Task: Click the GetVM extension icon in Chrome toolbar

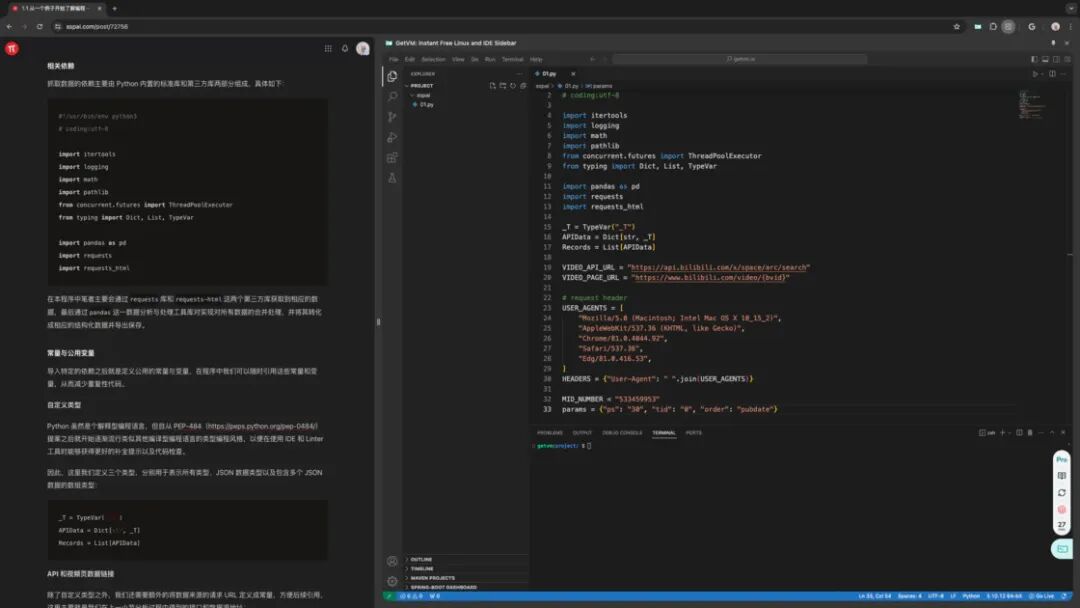Action: 977,27
